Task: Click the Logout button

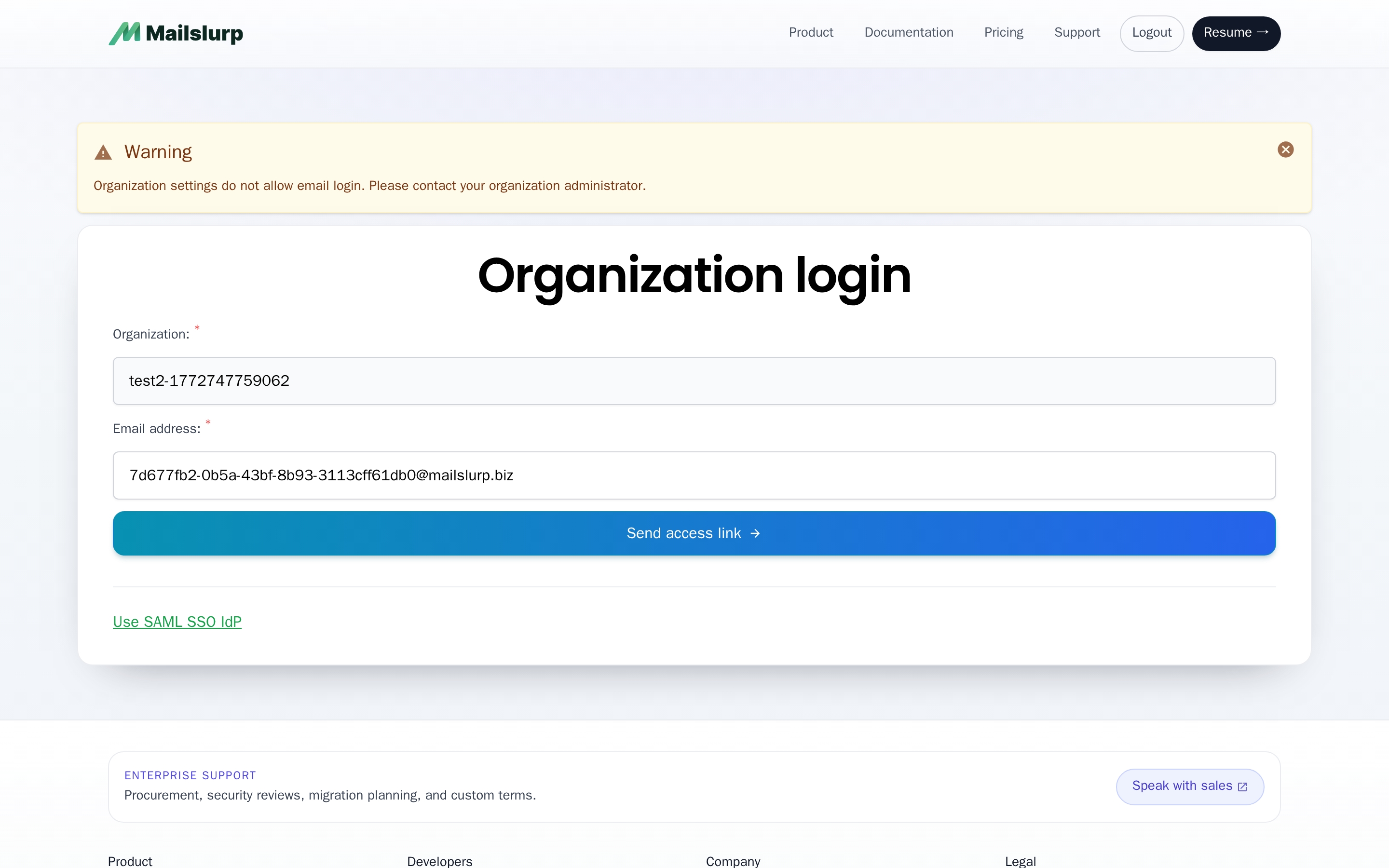Action: (1151, 33)
